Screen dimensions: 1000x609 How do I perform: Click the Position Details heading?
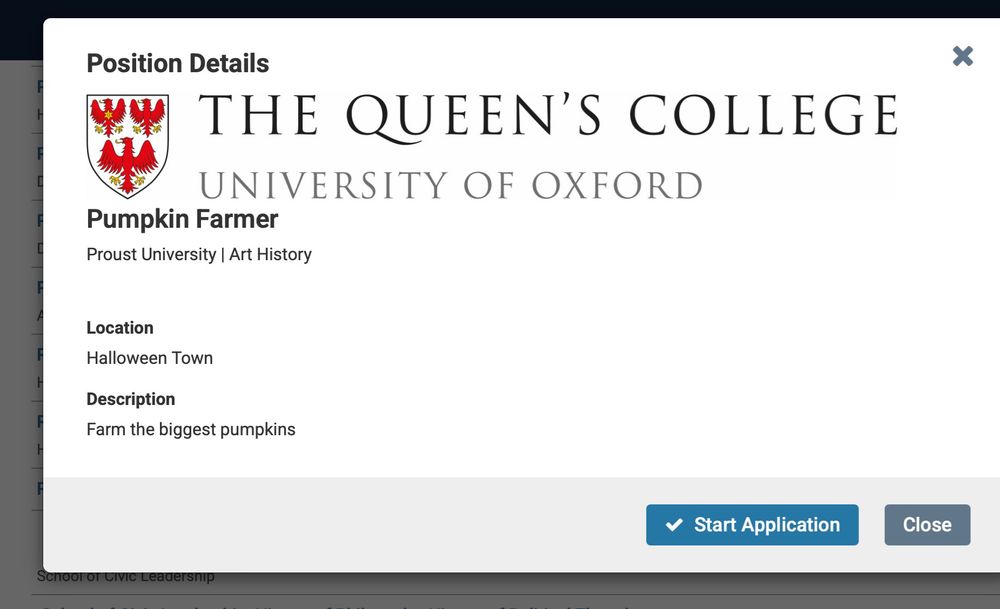pyautogui.click(x=177, y=62)
